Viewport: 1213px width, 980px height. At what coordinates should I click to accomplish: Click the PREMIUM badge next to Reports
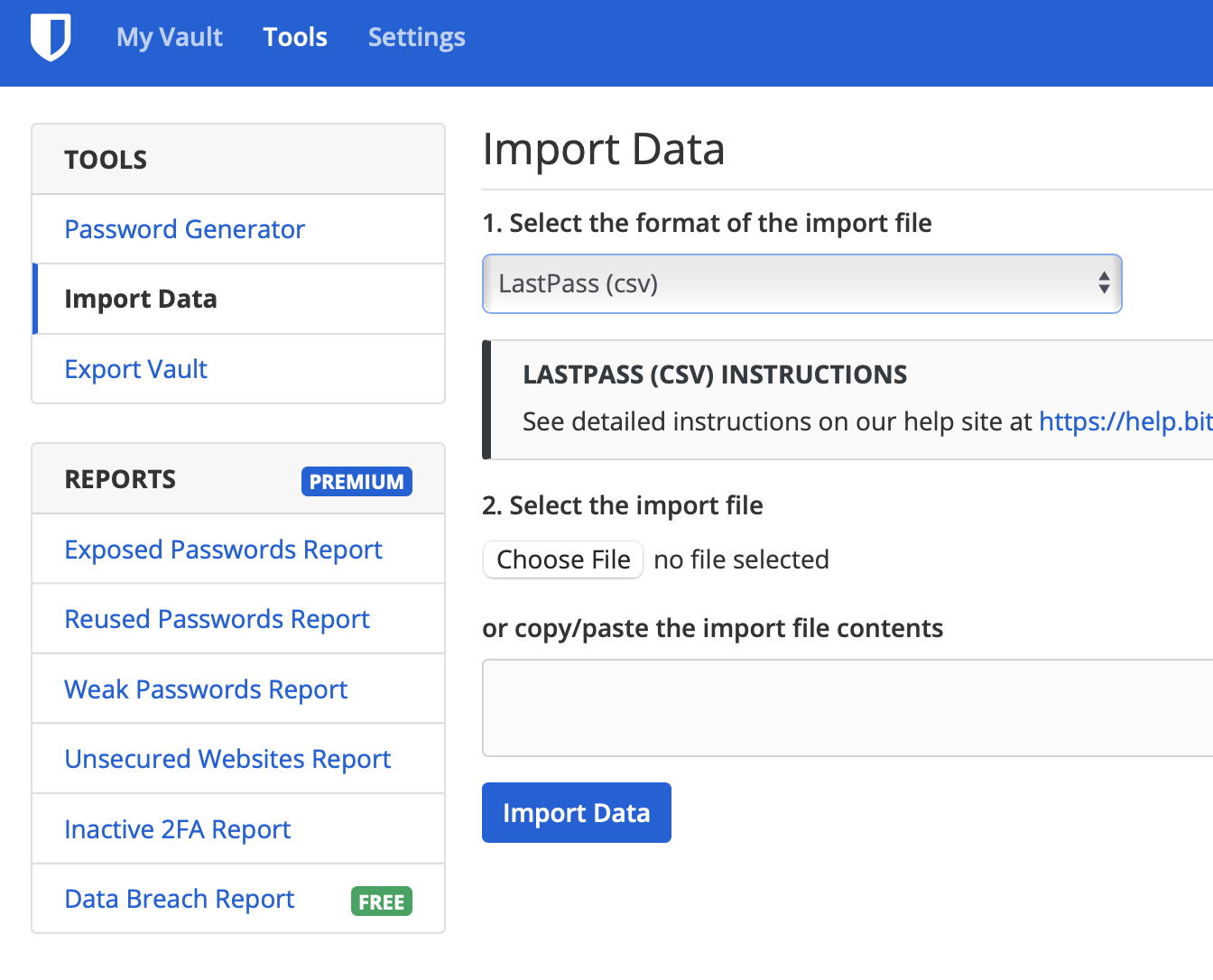356,481
